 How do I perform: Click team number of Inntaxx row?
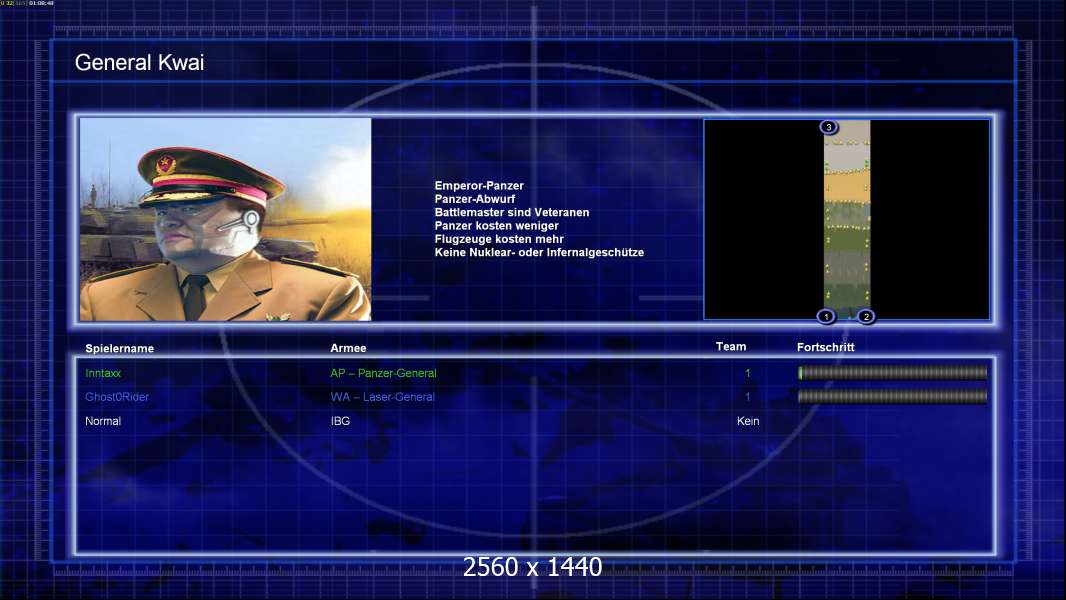click(748, 373)
